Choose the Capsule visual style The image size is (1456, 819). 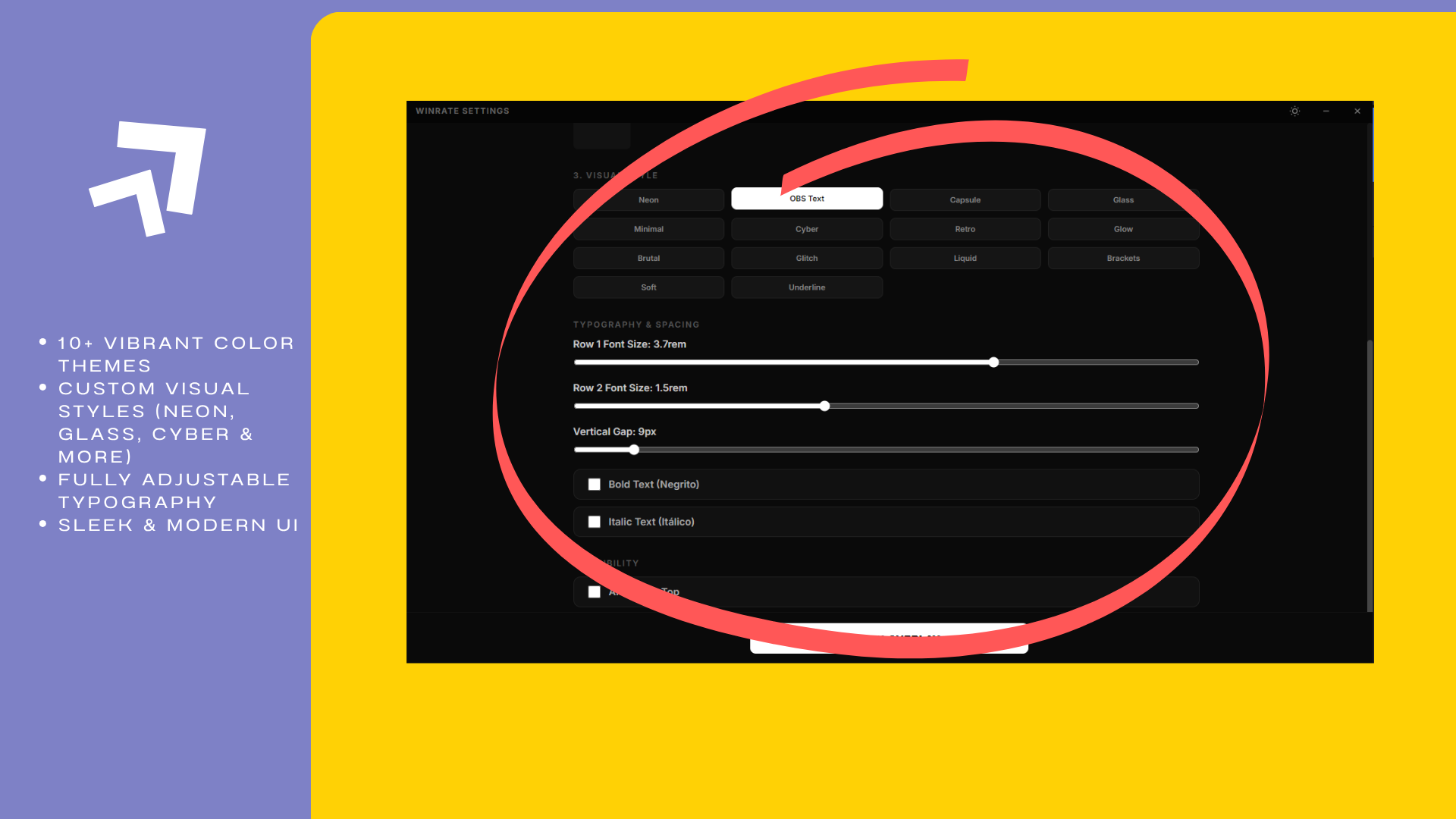[x=965, y=199]
